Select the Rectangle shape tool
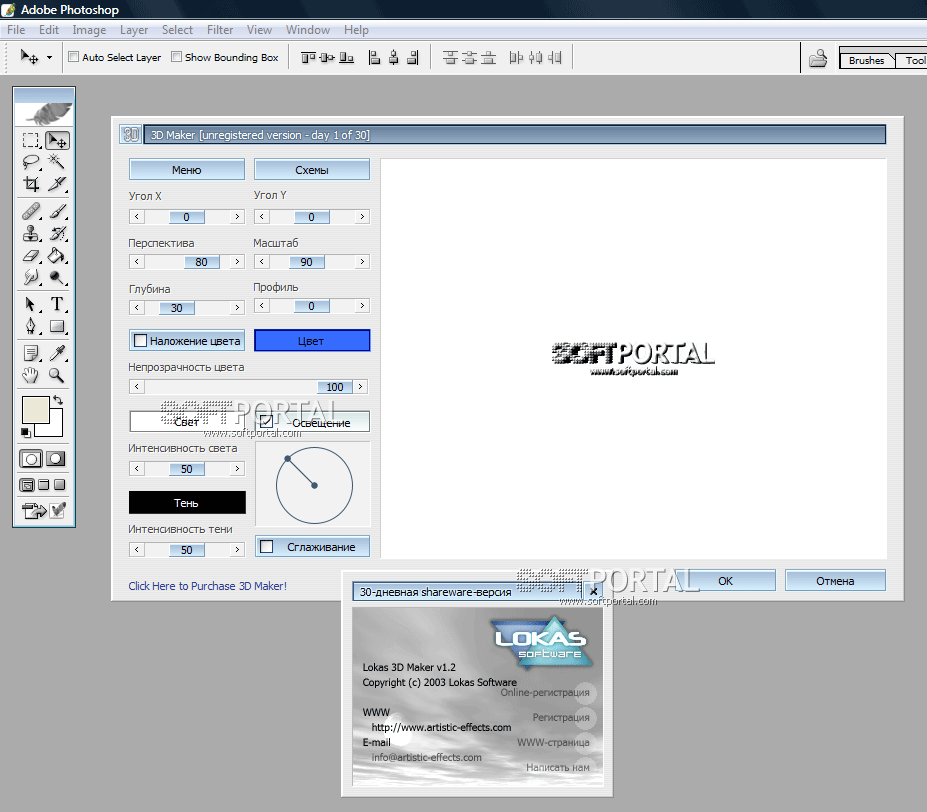 point(57,326)
